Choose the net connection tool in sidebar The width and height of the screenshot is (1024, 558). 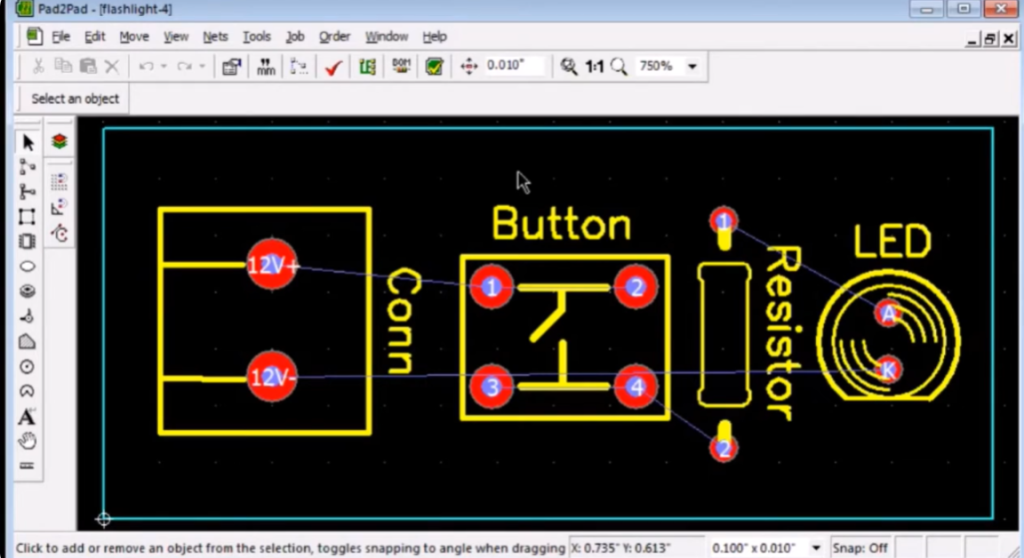coord(27,167)
